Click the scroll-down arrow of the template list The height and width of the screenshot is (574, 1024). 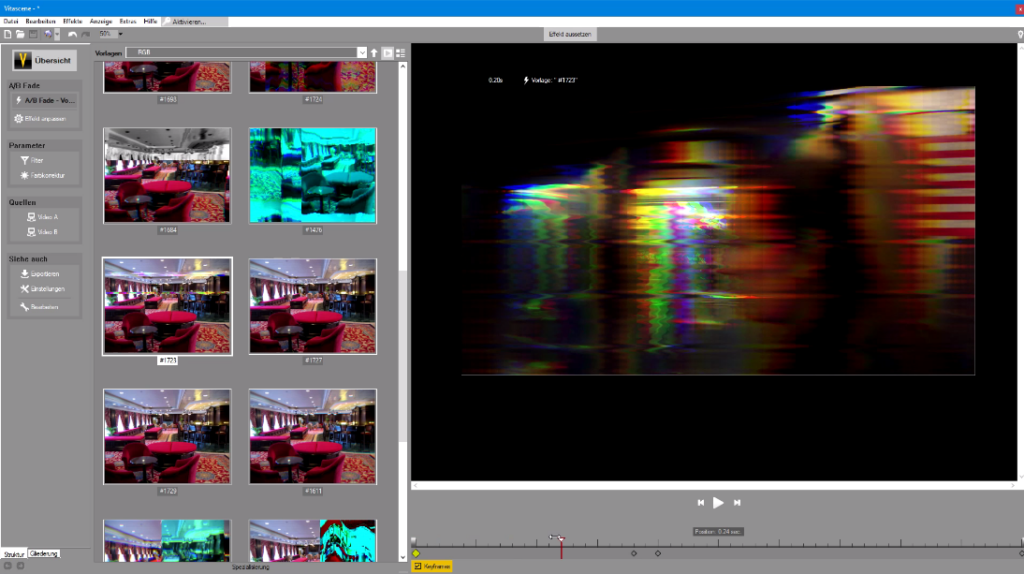point(402,557)
